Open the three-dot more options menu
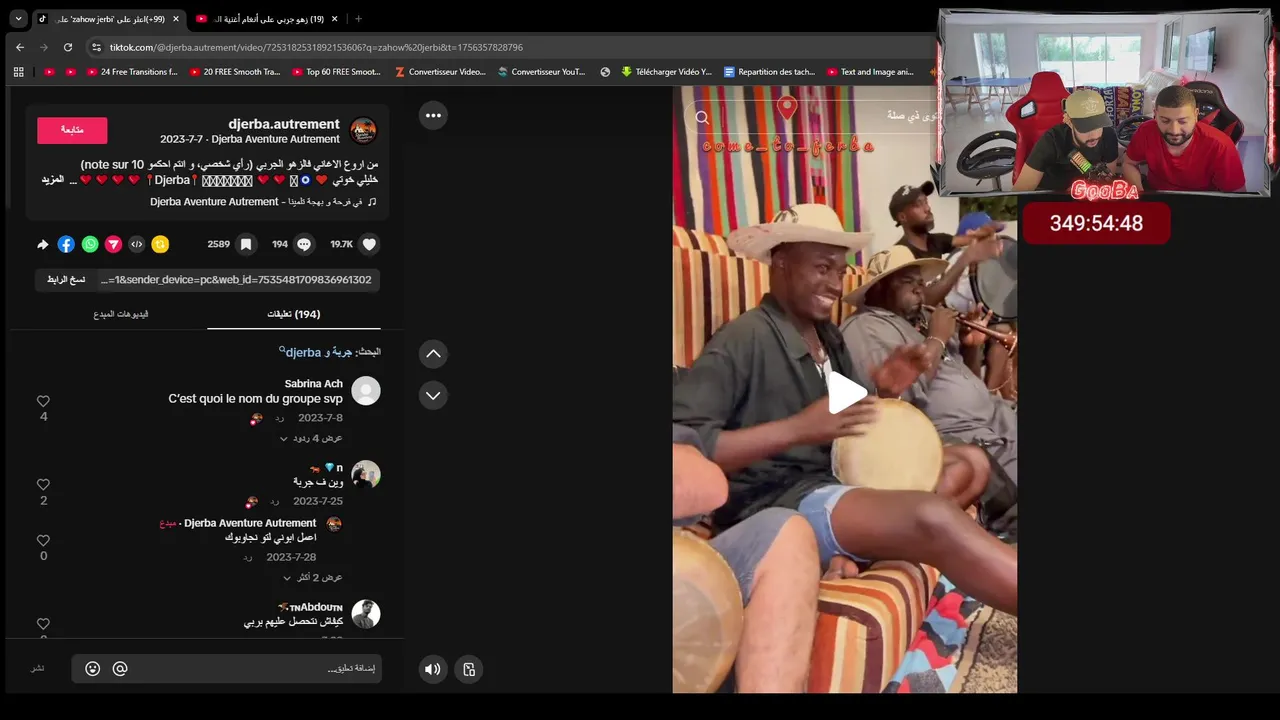 pos(433,115)
